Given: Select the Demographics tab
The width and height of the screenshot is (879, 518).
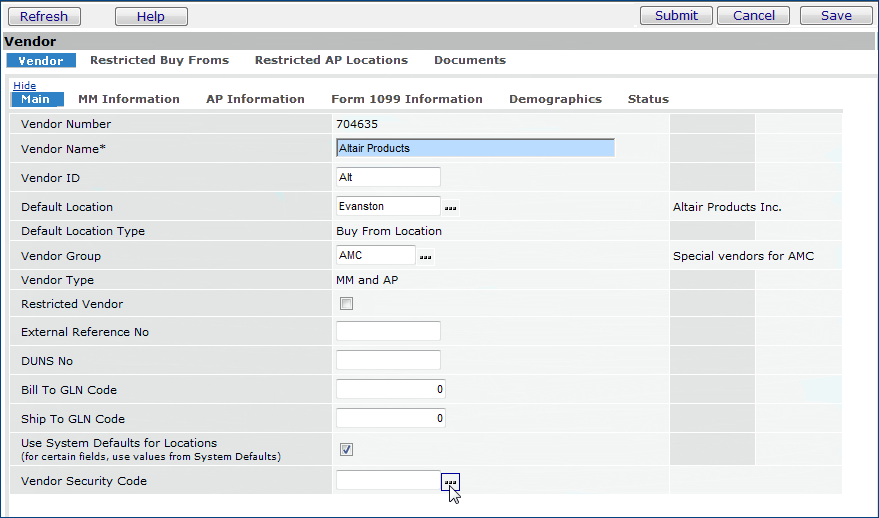Looking at the screenshot, I should [x=555, y=99].
